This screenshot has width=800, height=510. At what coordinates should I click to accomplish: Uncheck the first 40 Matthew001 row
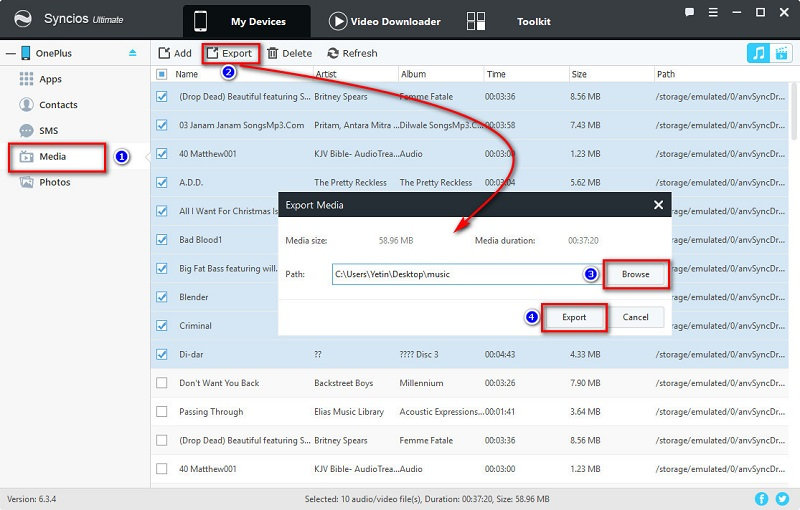tap(162, 154)
